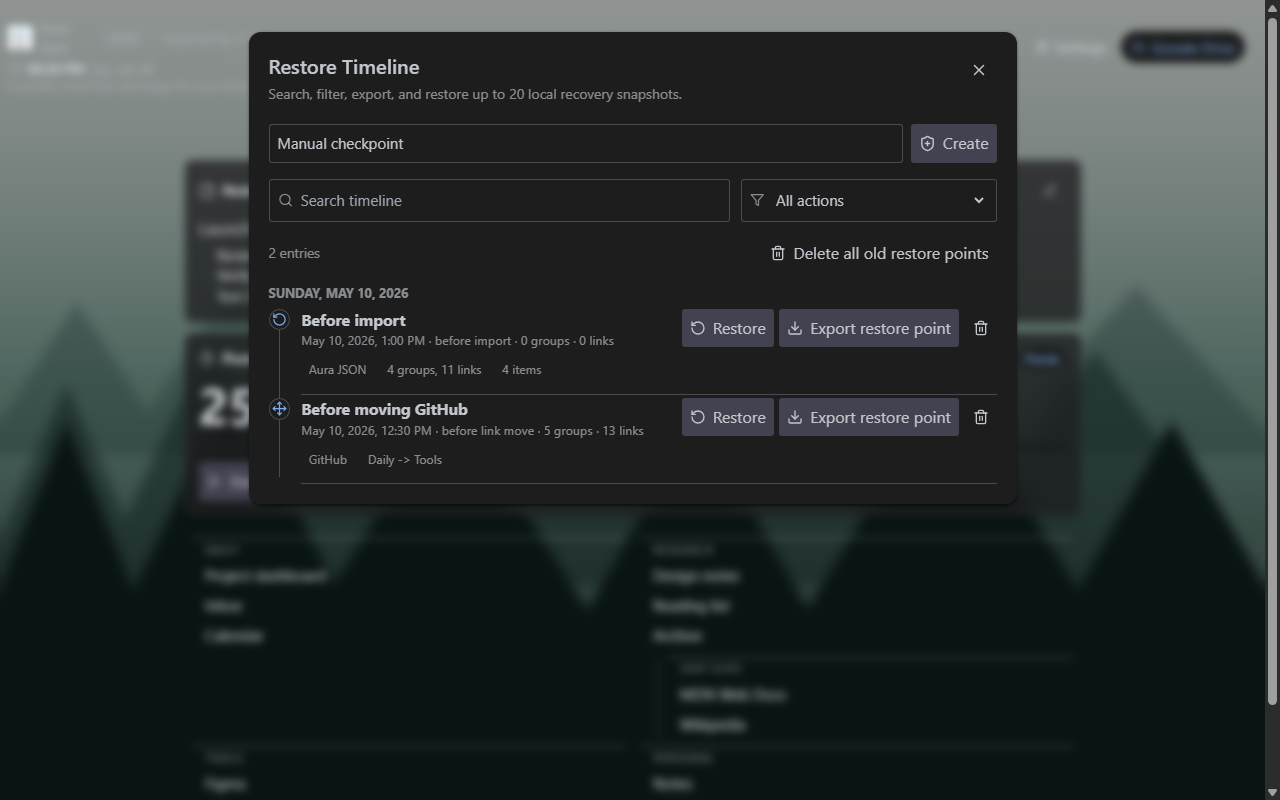Restore the Before moving GitHub snapshot
This screenshot has height=800, width=1280.
pos(727,417)
